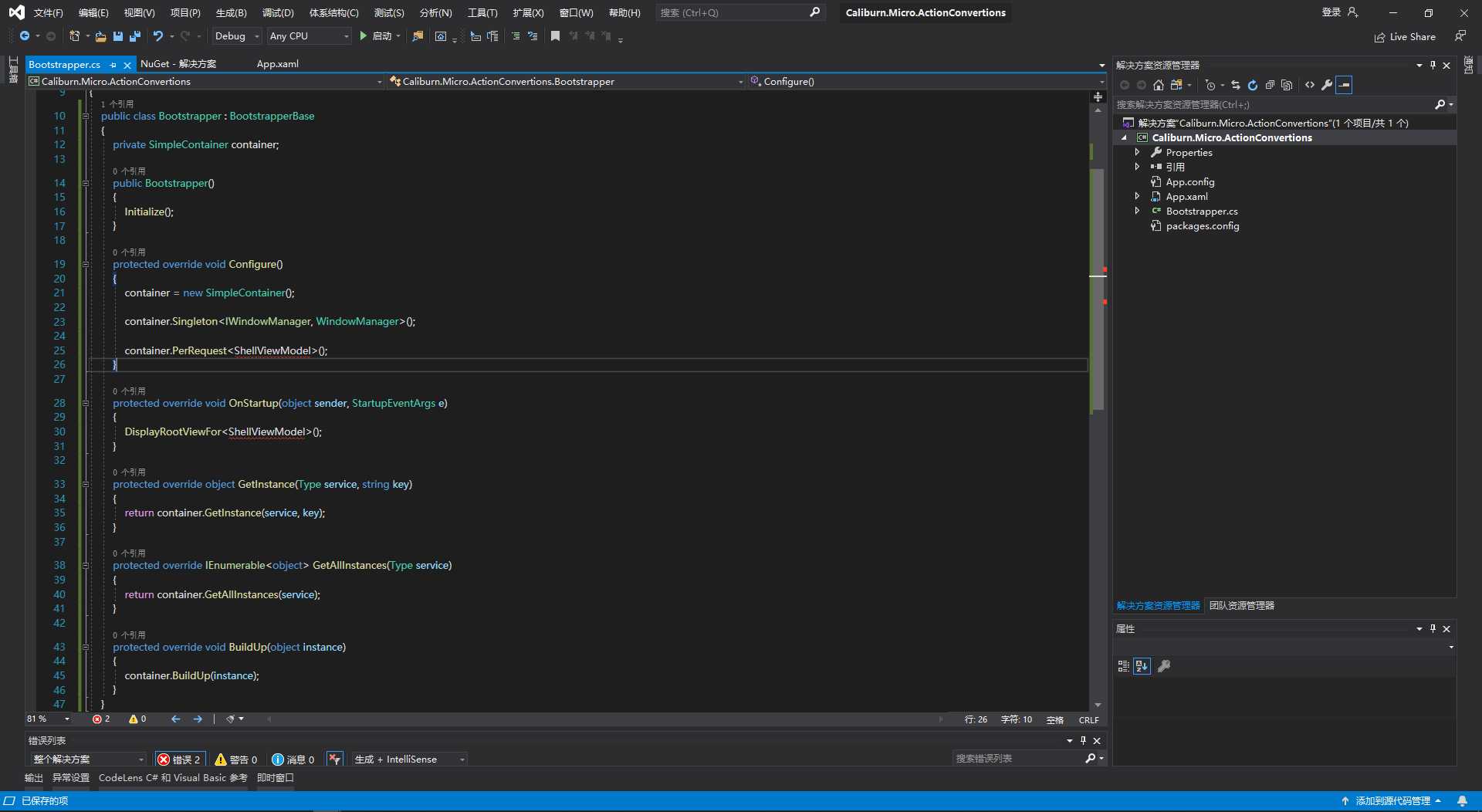Click the switch views icon in Solution Explorer

click(x=1176, y=85)
